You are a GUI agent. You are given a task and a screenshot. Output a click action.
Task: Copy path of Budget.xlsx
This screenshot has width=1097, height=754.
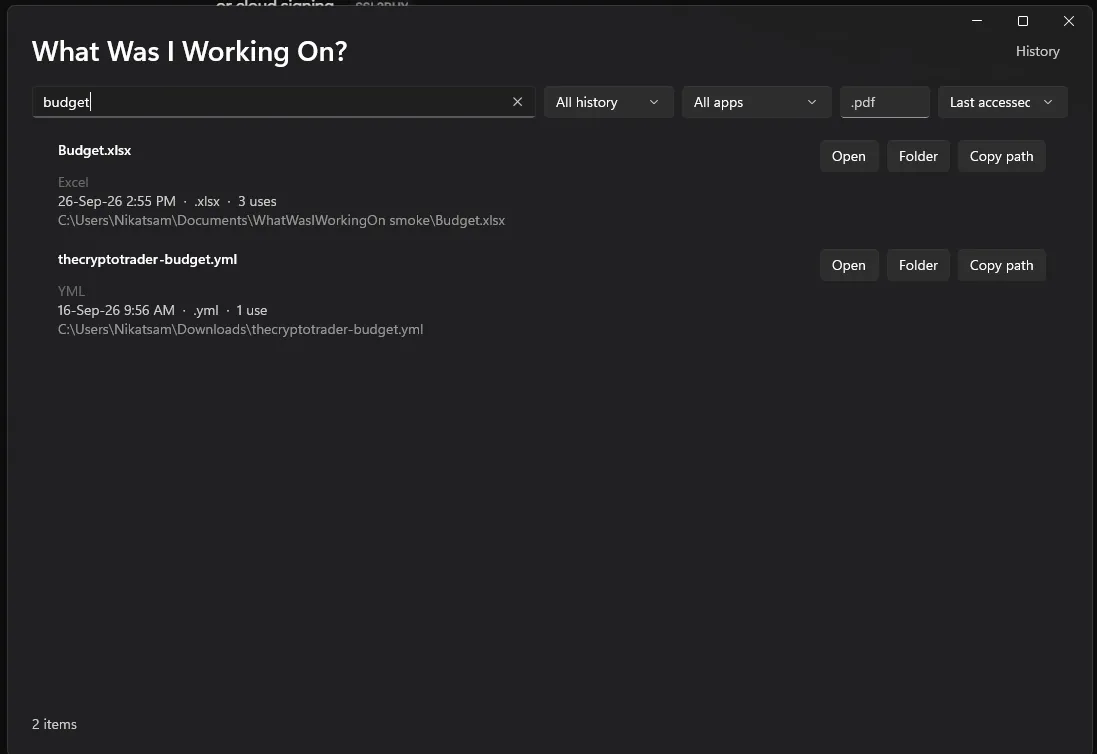pyautogui.click(x=1001, y=156)
